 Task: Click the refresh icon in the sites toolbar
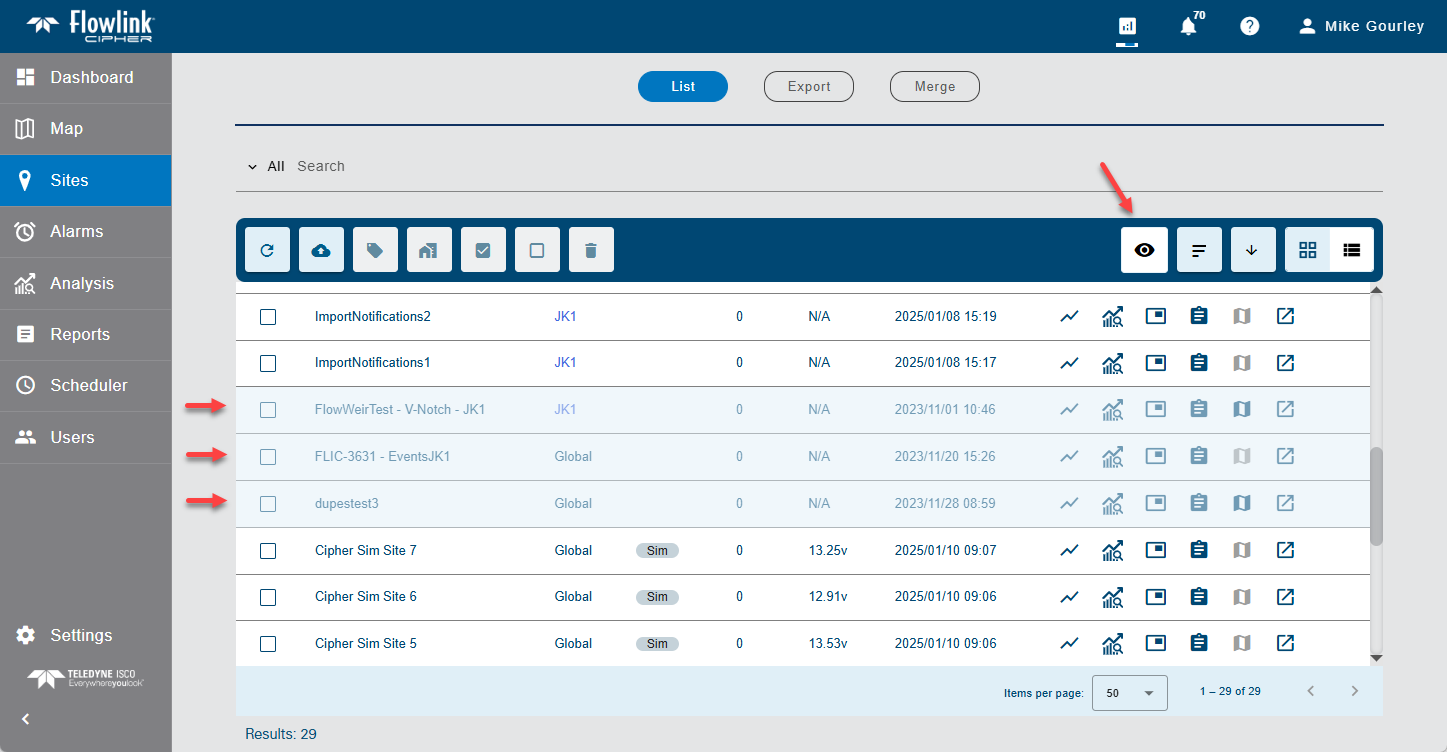[x=267, y=250]
